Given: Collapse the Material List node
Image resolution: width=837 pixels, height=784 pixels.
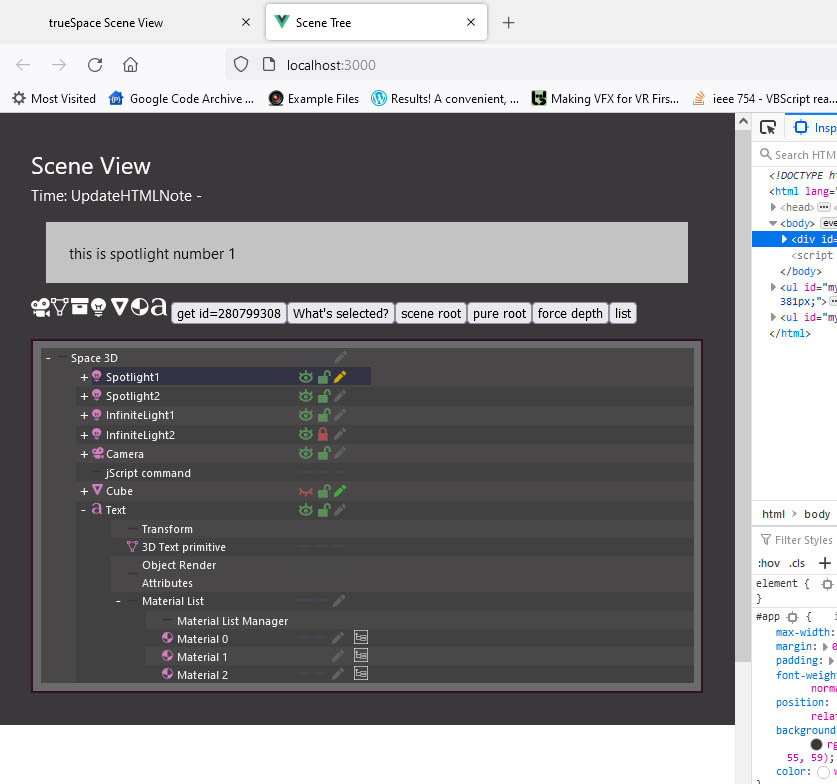Looking at the screenshot, I should tap(118, 601).
